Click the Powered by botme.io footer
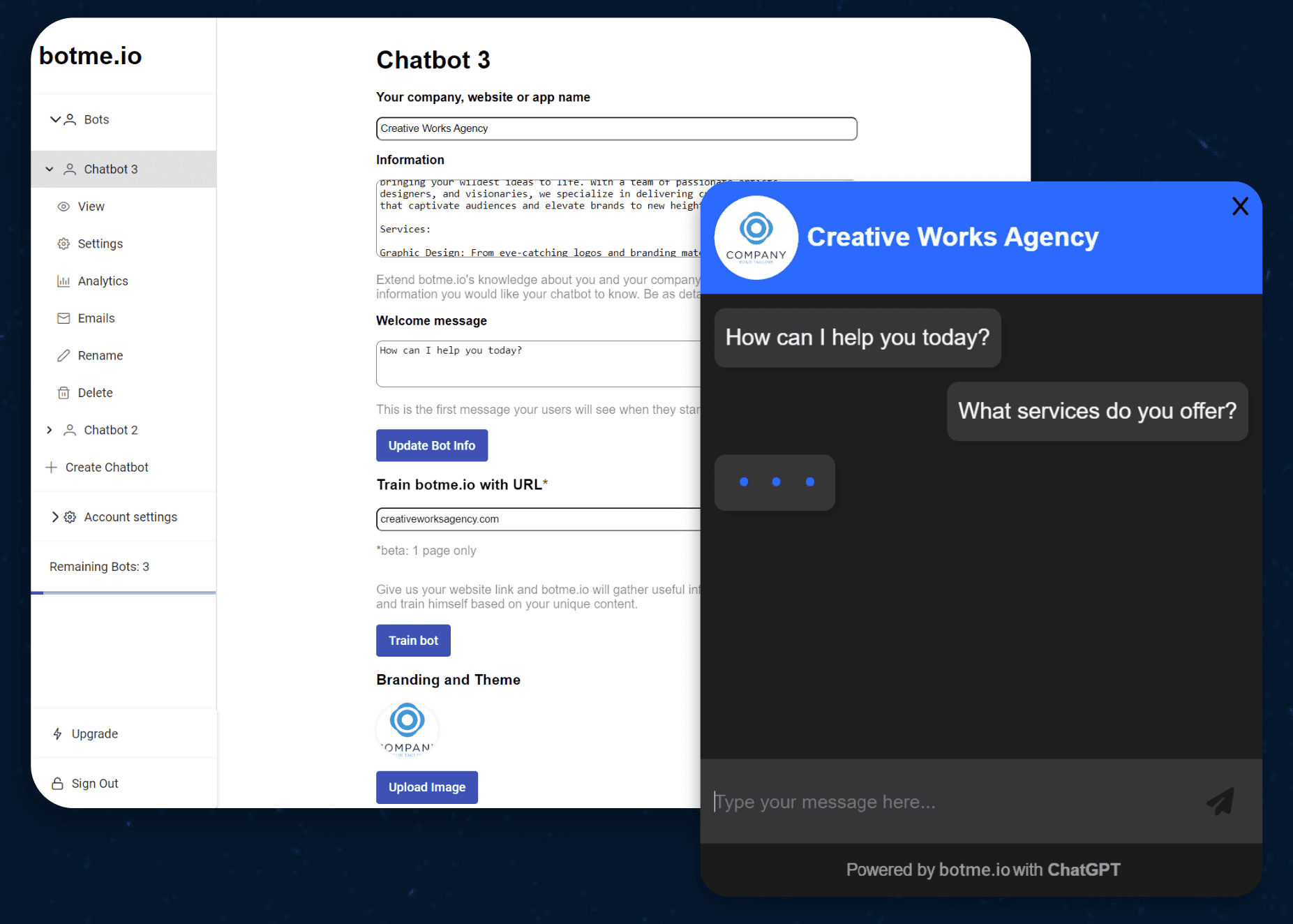This screenshot has height=924, width=1293. click(x=982, y=870)
